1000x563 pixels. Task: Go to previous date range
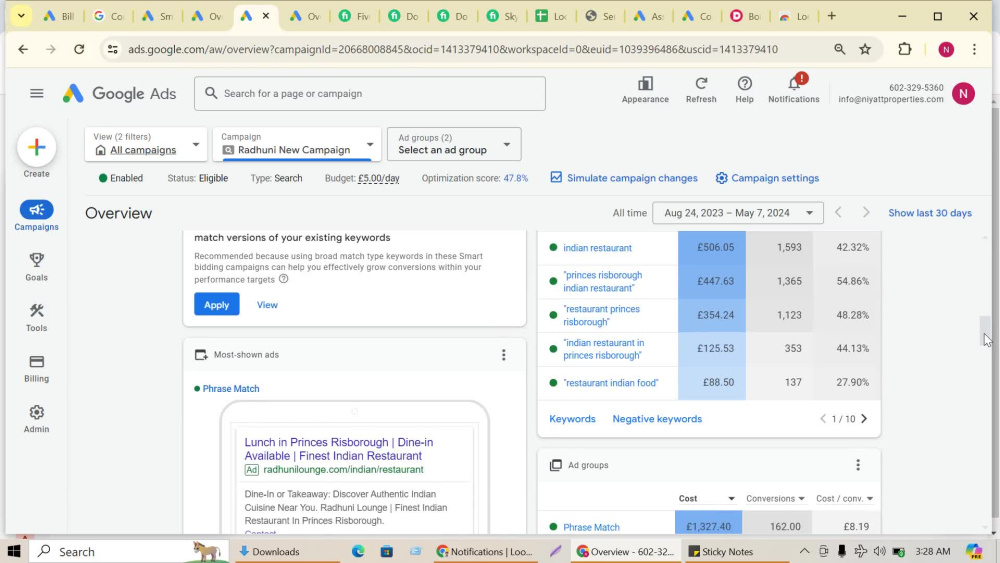838,213
